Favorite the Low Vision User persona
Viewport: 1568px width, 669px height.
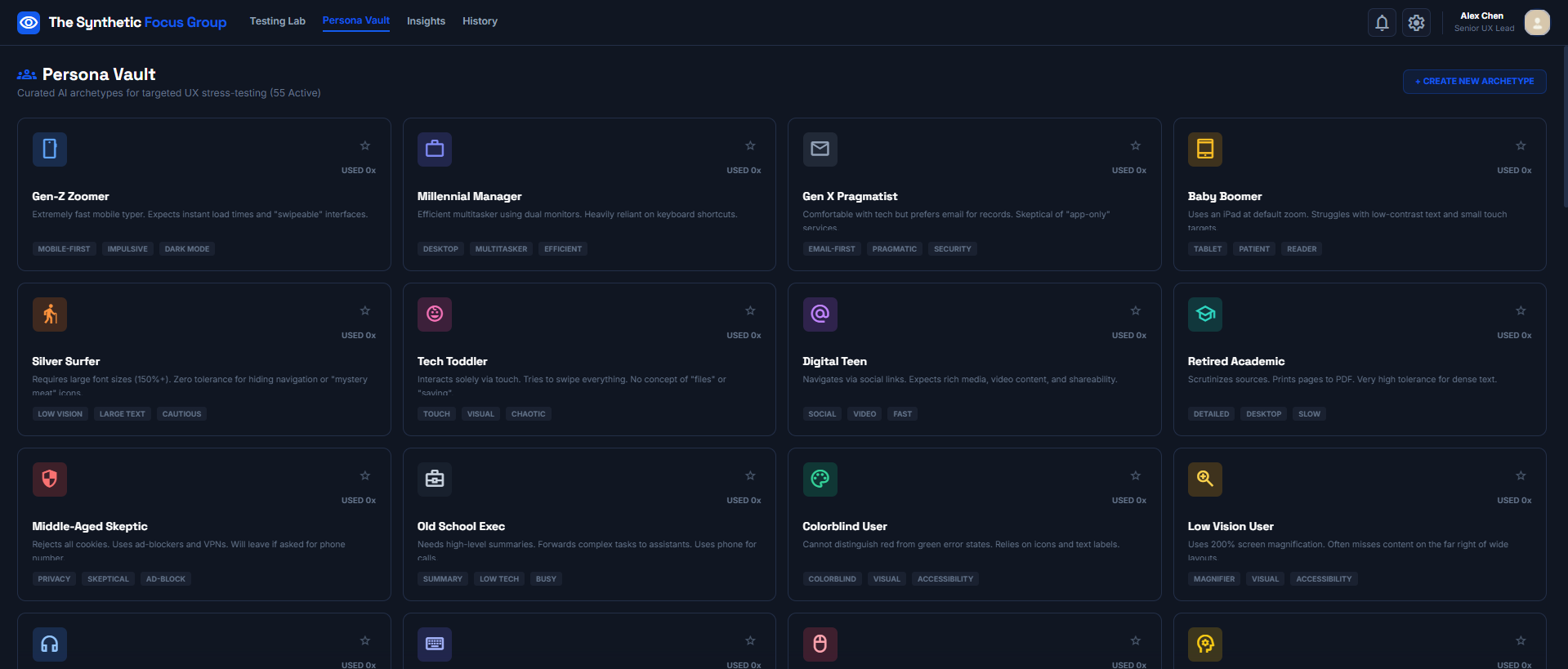click(x=1521, y=475)
